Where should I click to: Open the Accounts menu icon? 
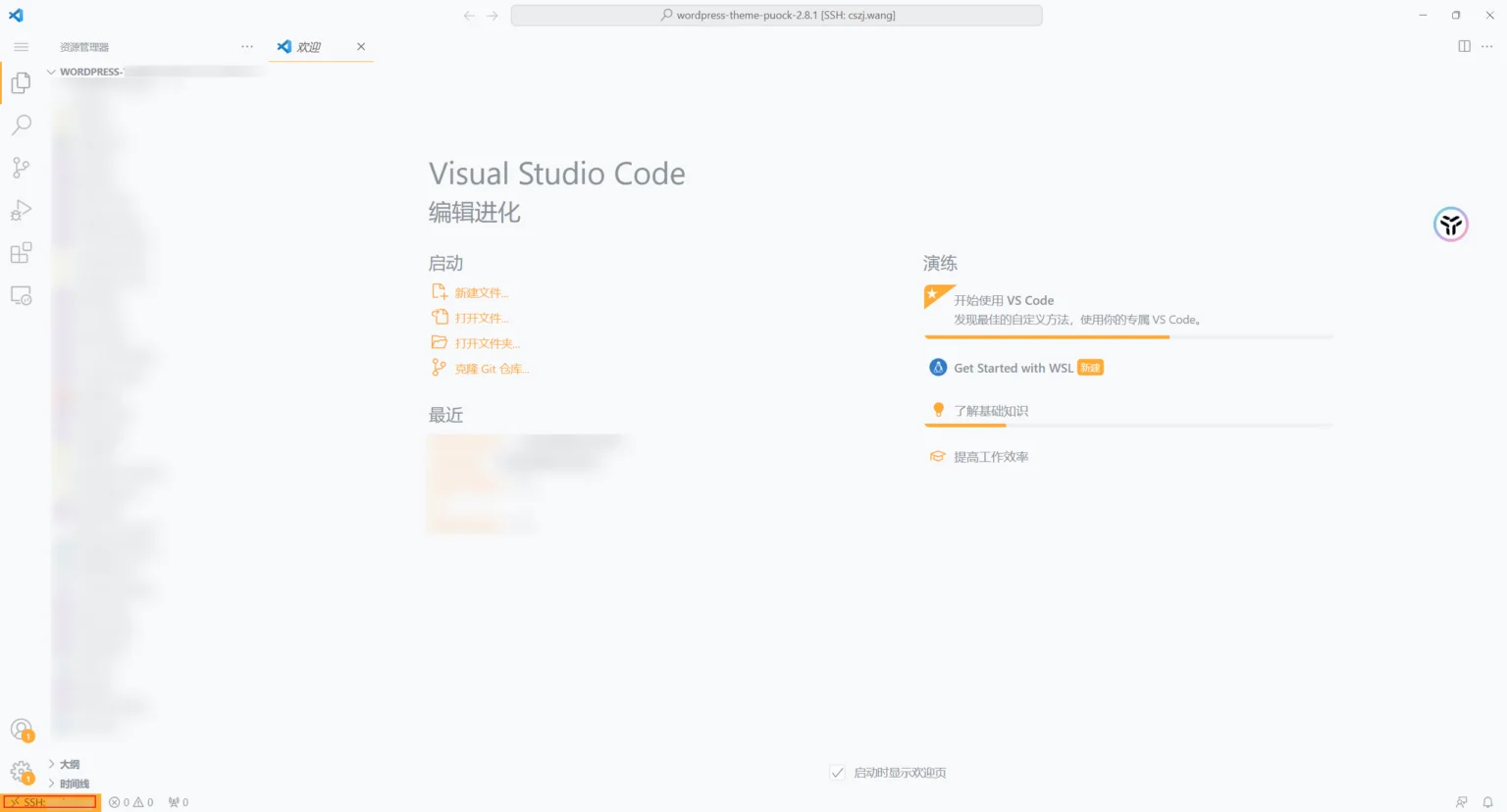coord(21,730)
